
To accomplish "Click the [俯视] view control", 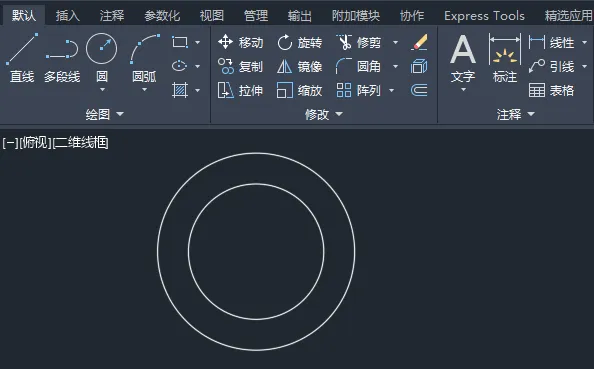I will coord(35,143).
